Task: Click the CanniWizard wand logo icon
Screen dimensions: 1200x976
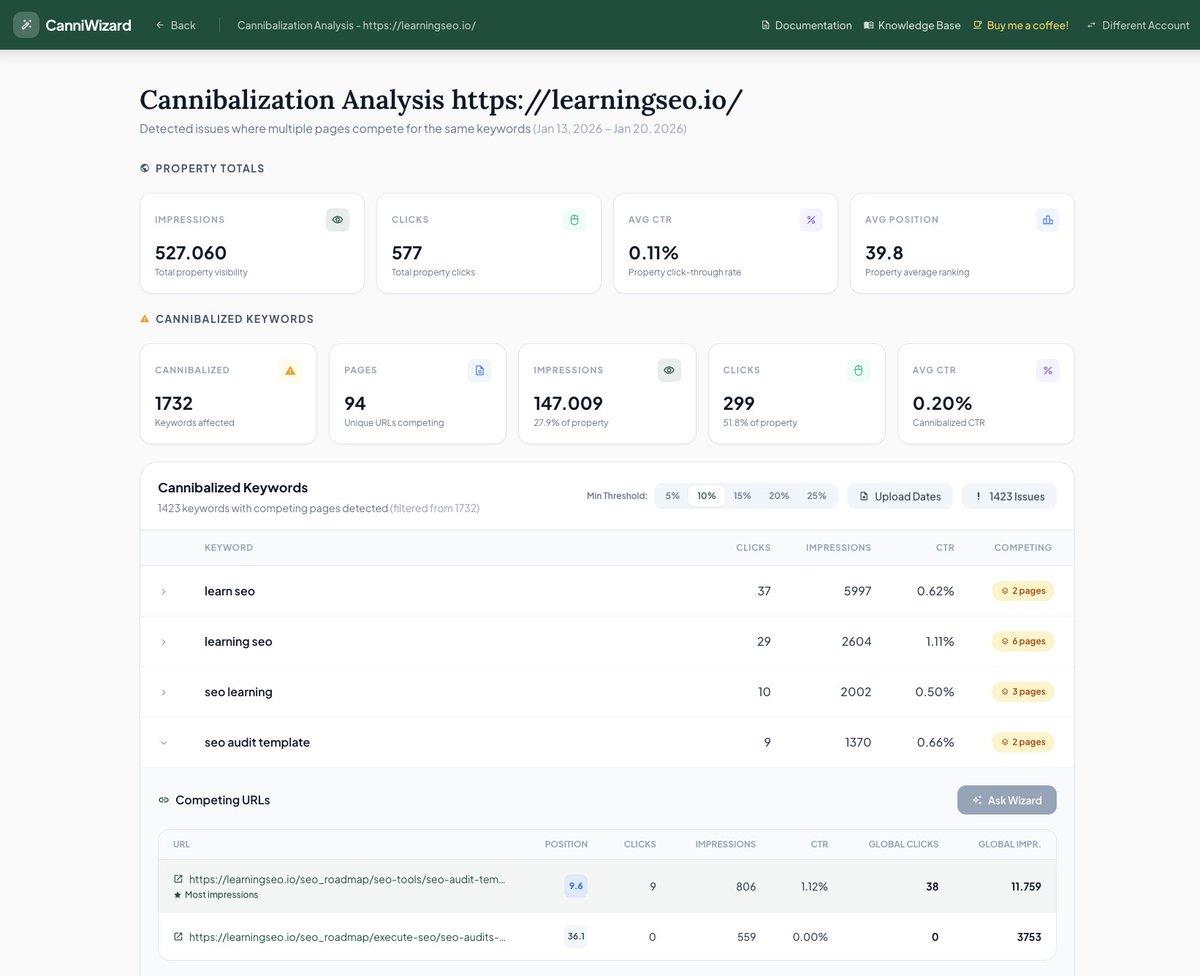Action: [x=26, y=24]
